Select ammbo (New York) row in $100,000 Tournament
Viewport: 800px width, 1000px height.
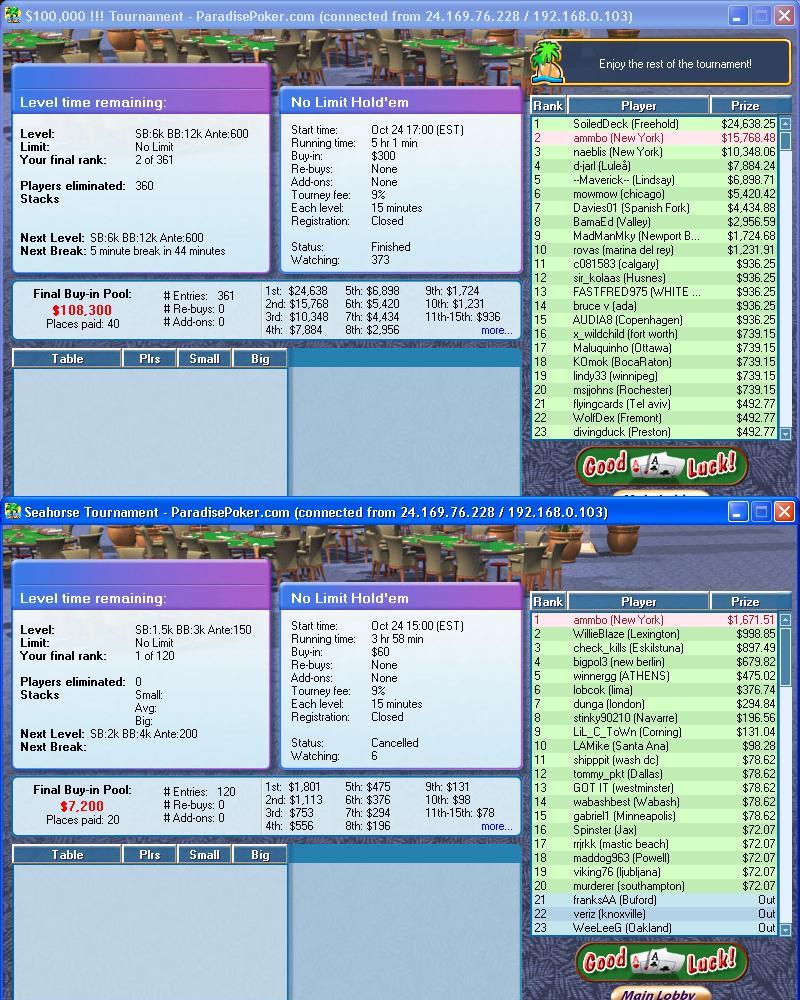coord(655,138)
